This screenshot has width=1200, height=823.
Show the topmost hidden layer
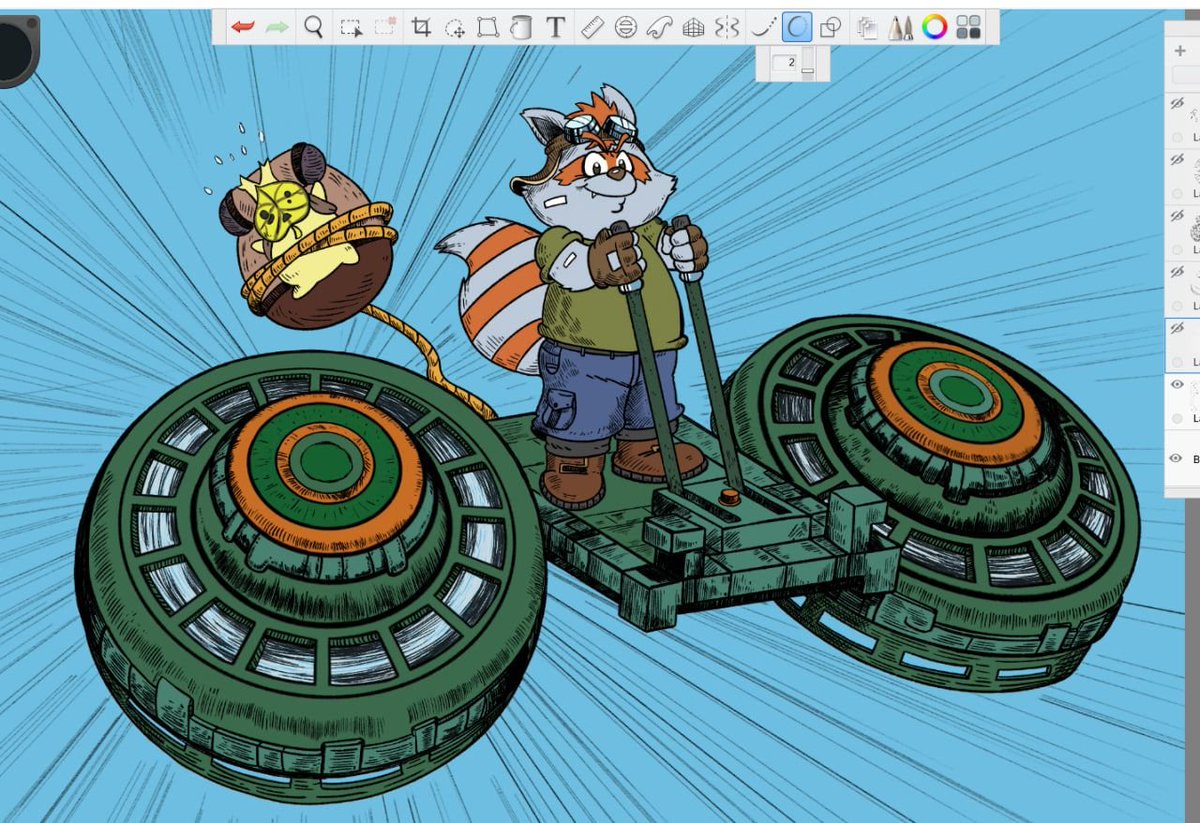click(x=1177, y=102)
